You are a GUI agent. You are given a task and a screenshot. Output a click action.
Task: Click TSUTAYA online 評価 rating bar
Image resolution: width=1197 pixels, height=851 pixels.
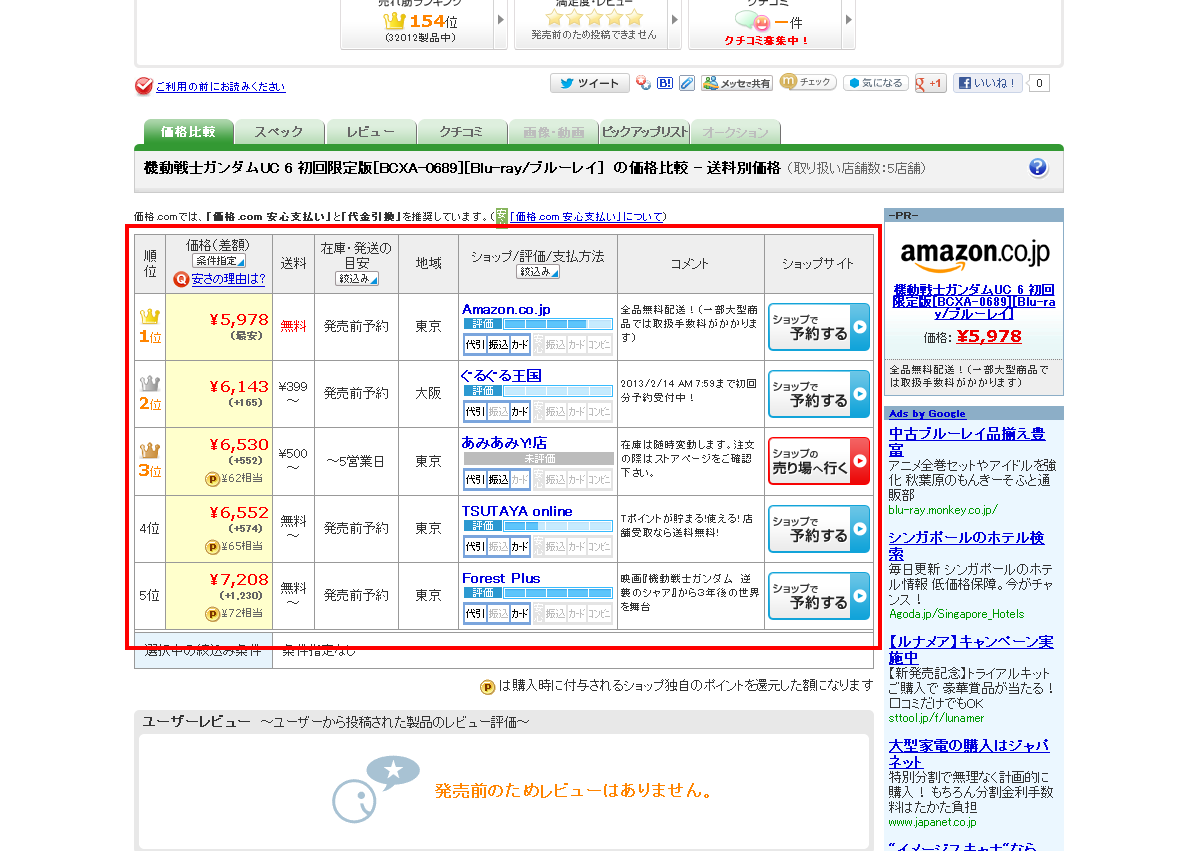click(x=538, y=526)
